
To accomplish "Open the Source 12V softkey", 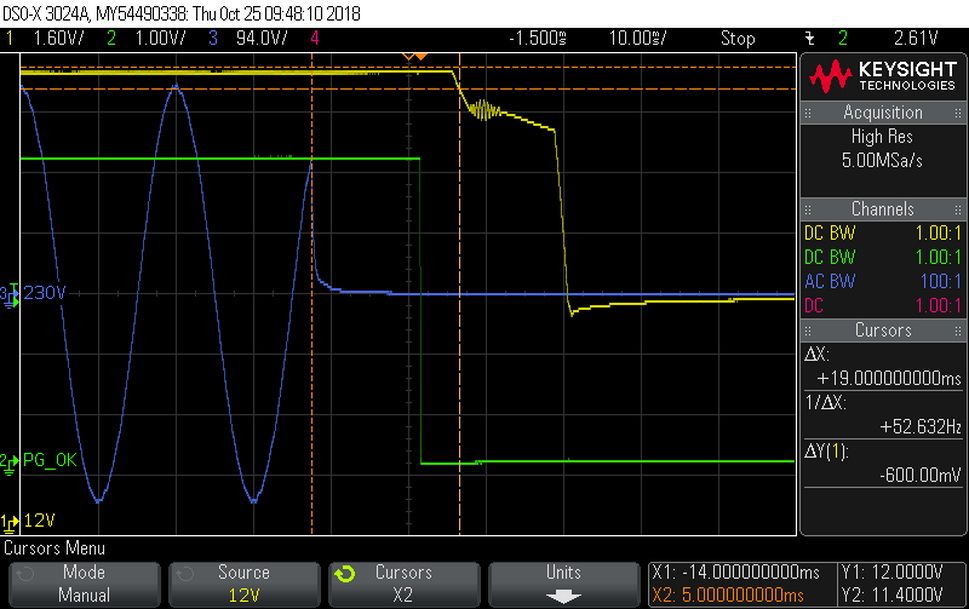I will 244,584.
